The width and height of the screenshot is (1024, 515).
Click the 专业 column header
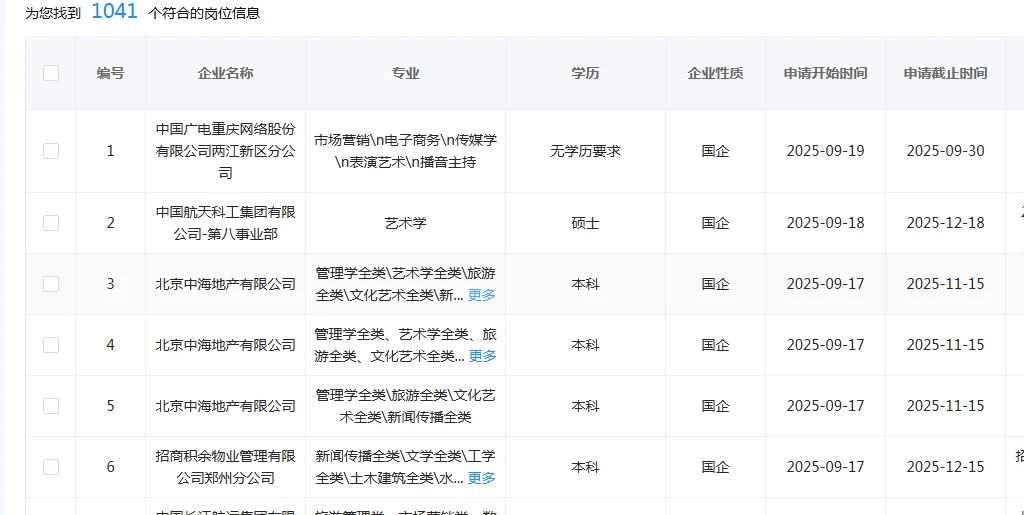click(406, 73)
